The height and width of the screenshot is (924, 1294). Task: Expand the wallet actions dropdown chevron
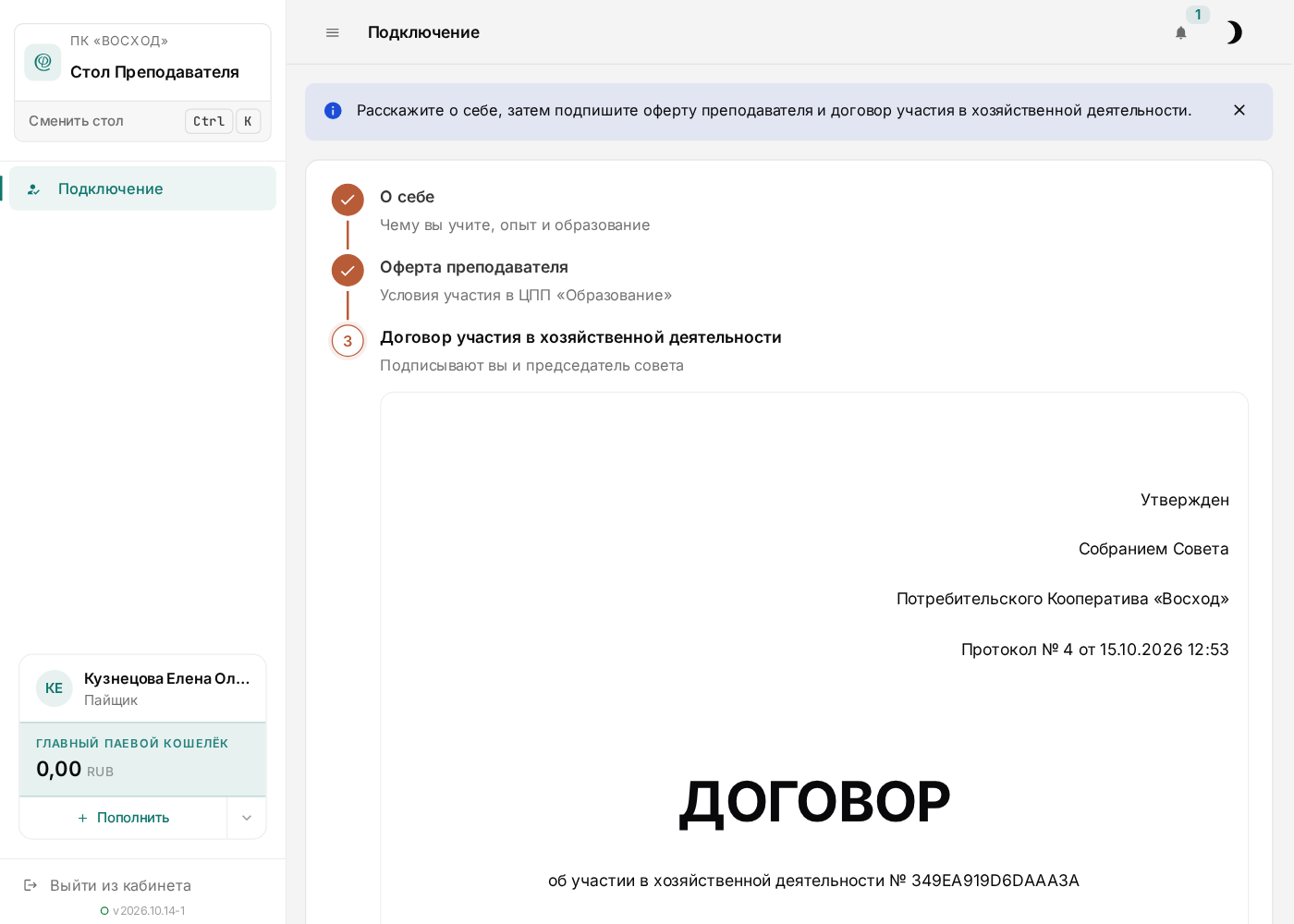[247, 818]
